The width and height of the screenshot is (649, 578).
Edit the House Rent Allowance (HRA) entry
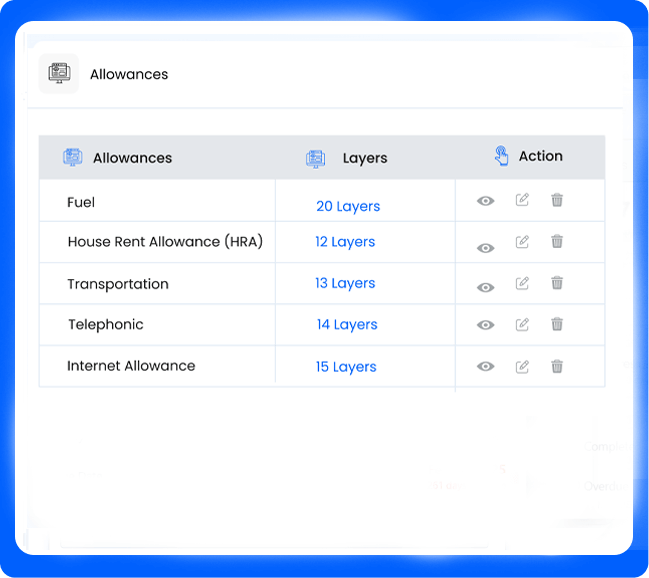[x=522, y=241]
